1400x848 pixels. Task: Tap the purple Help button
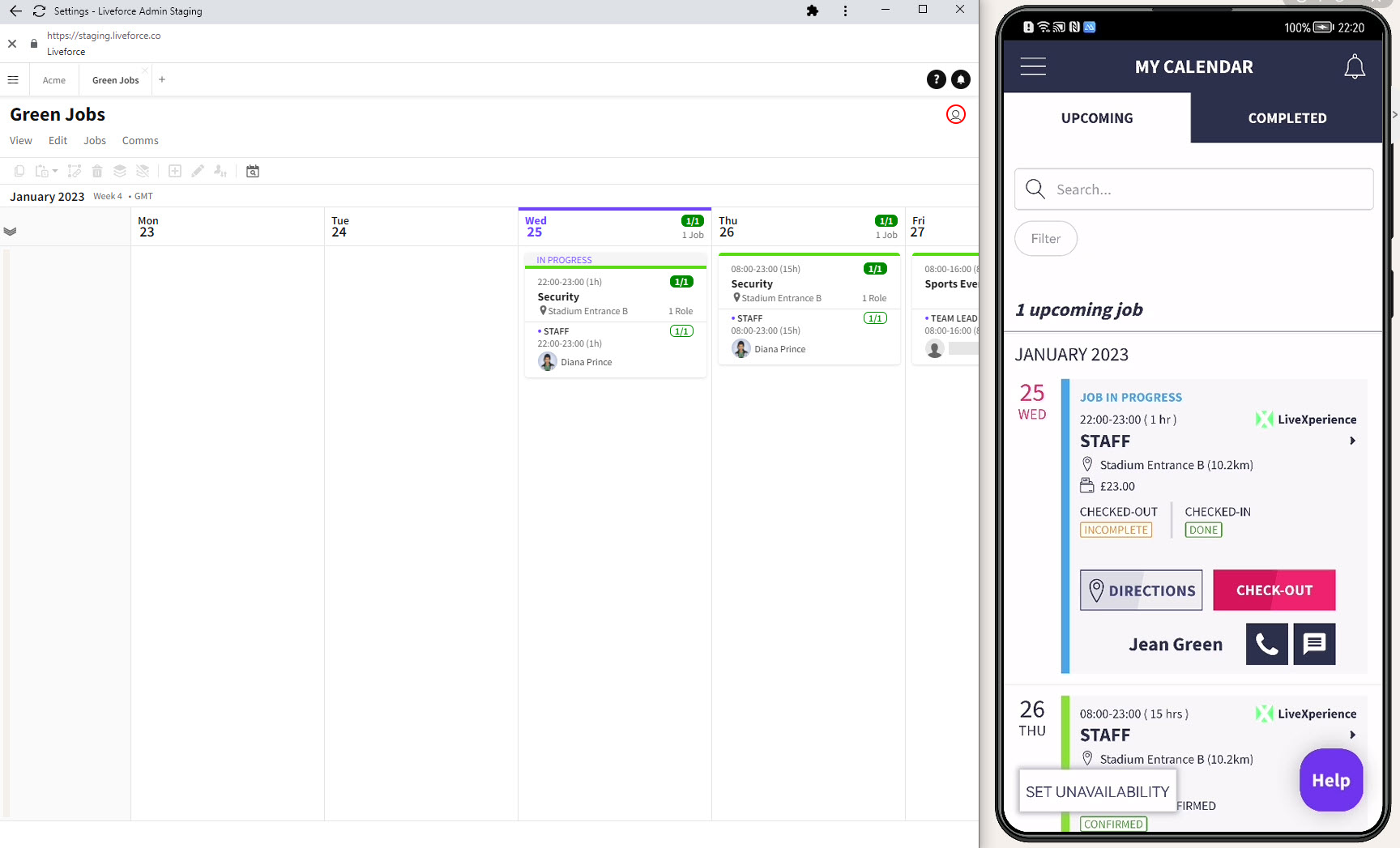(1331, 780)
